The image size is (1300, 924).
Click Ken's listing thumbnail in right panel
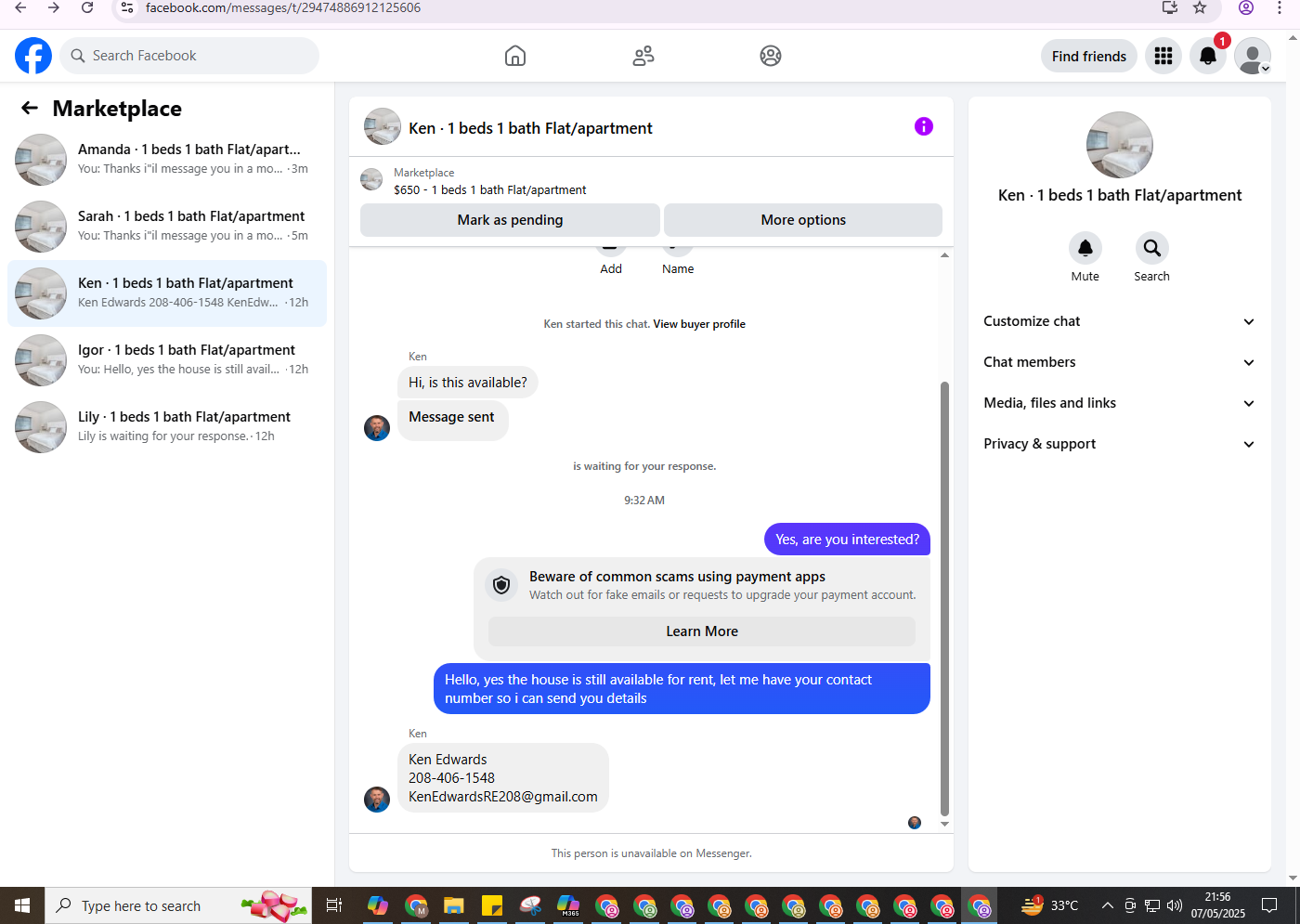(1120, 145)
